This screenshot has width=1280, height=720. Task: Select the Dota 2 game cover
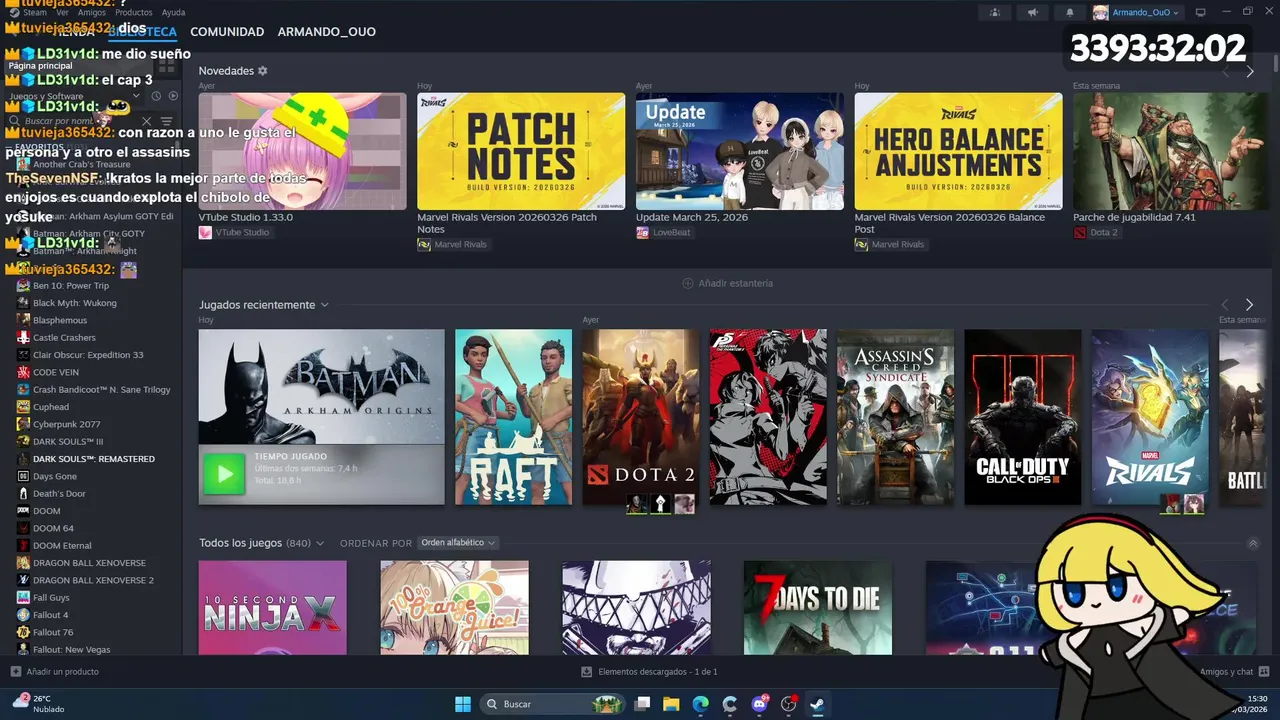641,417
